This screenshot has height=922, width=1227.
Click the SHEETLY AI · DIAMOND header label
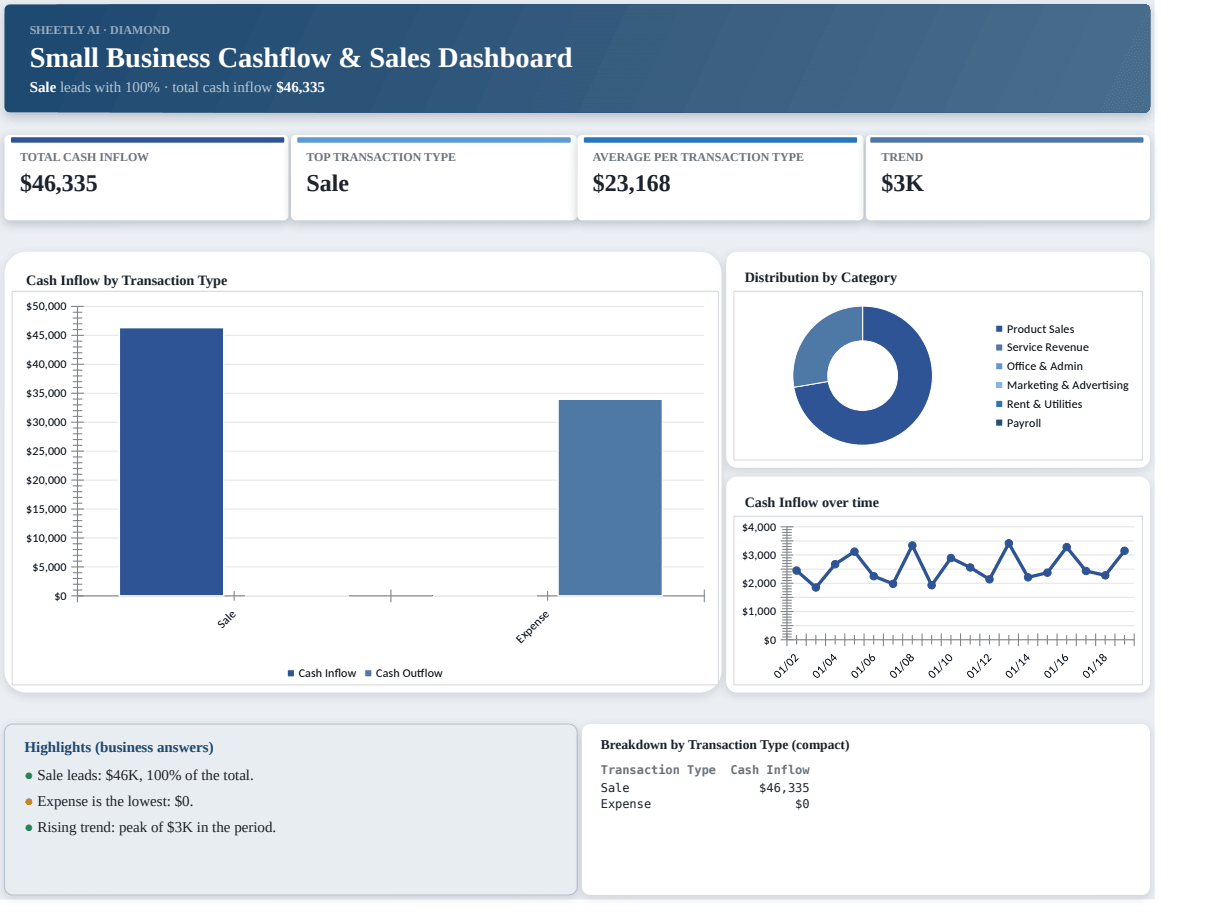click(x=100, y=30)
